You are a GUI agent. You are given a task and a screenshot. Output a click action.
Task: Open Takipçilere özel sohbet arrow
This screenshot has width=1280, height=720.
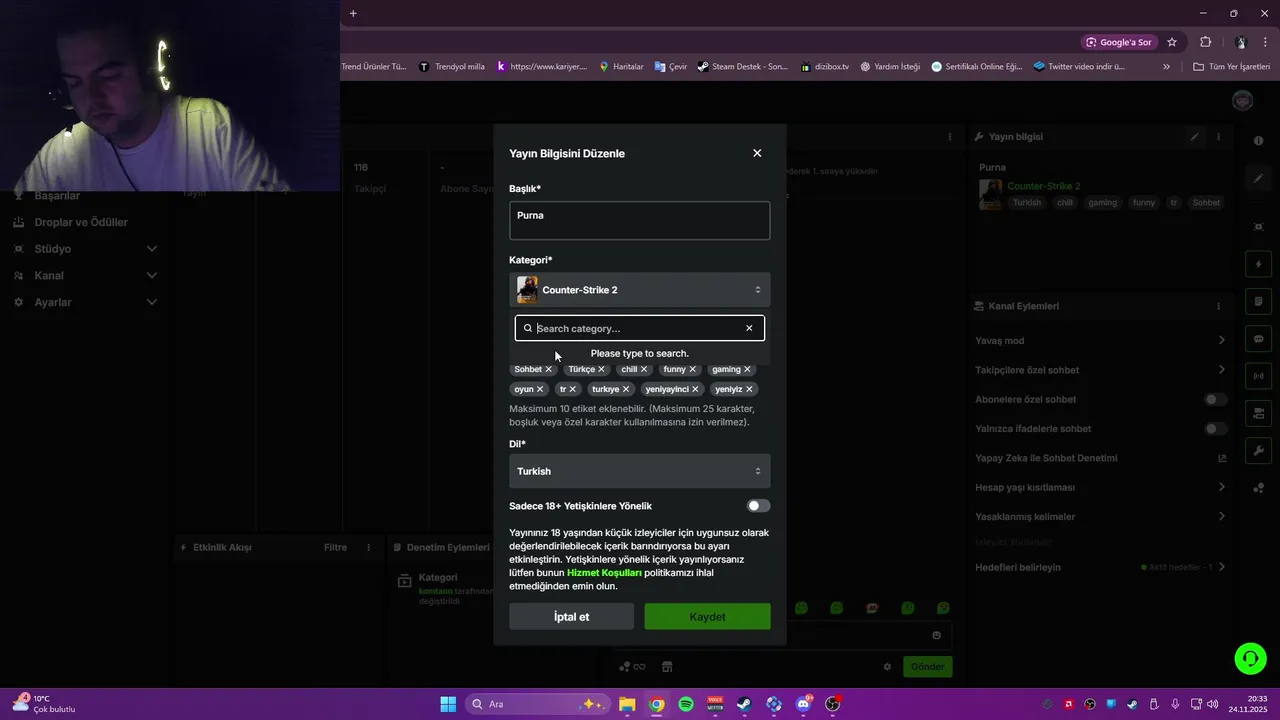(1221, 370)
